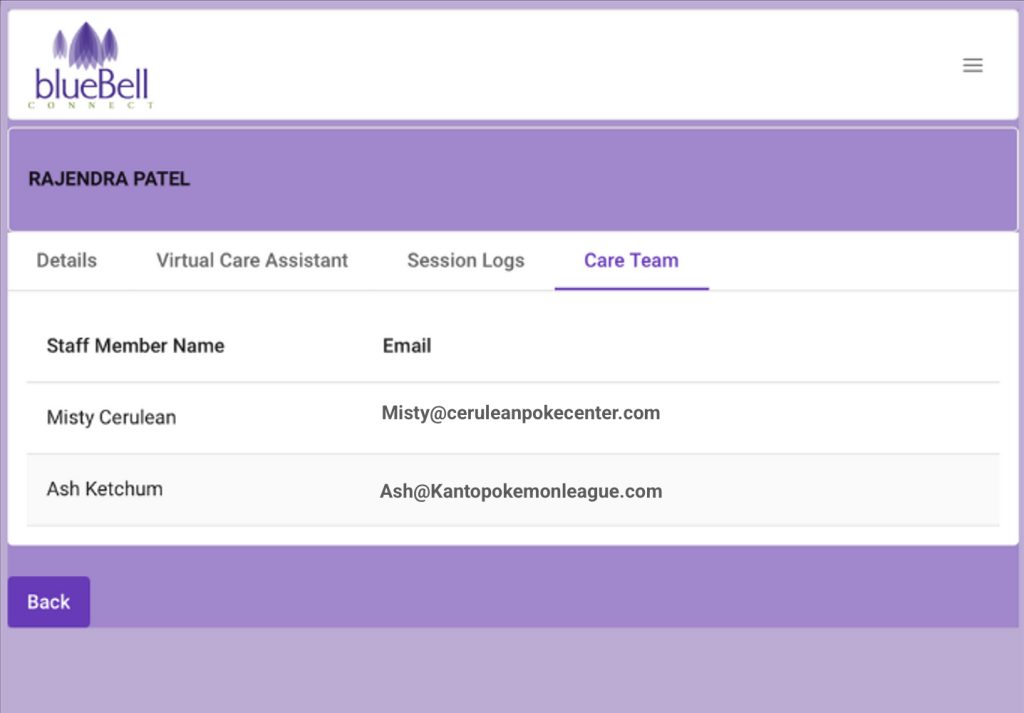This screenshot has height=713, width=1024.
Task: Switch to the Details tab
Action: click(x=67, y=261)
